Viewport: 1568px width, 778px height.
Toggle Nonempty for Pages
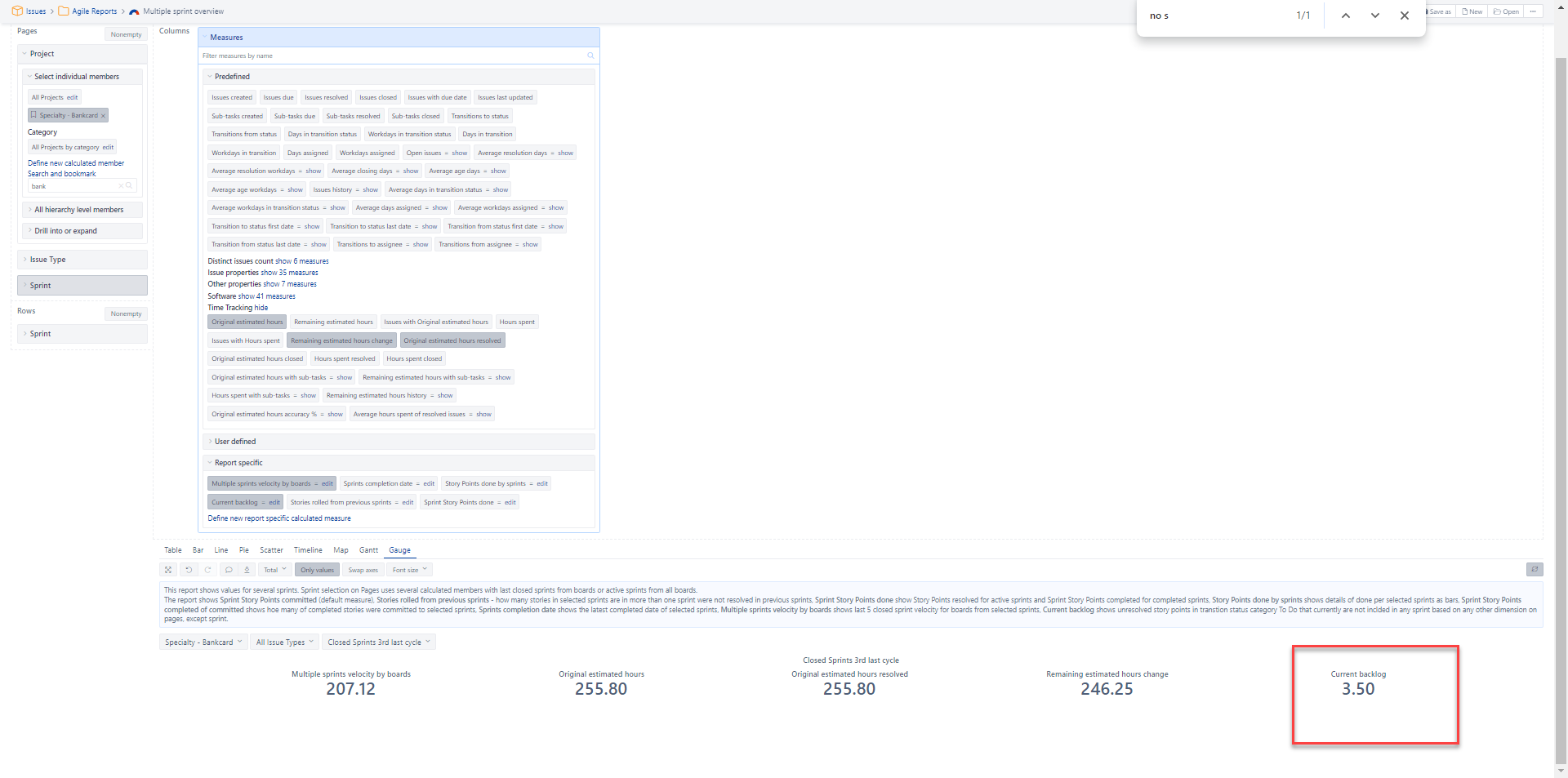pyautogui.click(x=126, y=34)
